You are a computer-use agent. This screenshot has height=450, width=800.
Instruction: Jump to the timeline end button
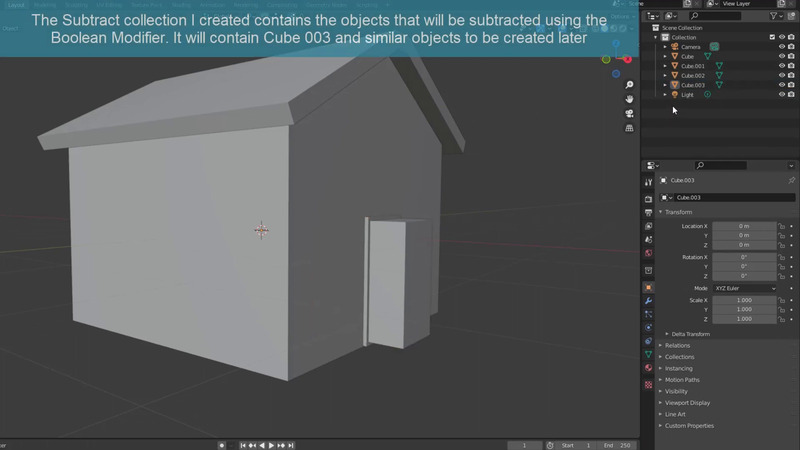pyautogui.click(x=293, y=445)
